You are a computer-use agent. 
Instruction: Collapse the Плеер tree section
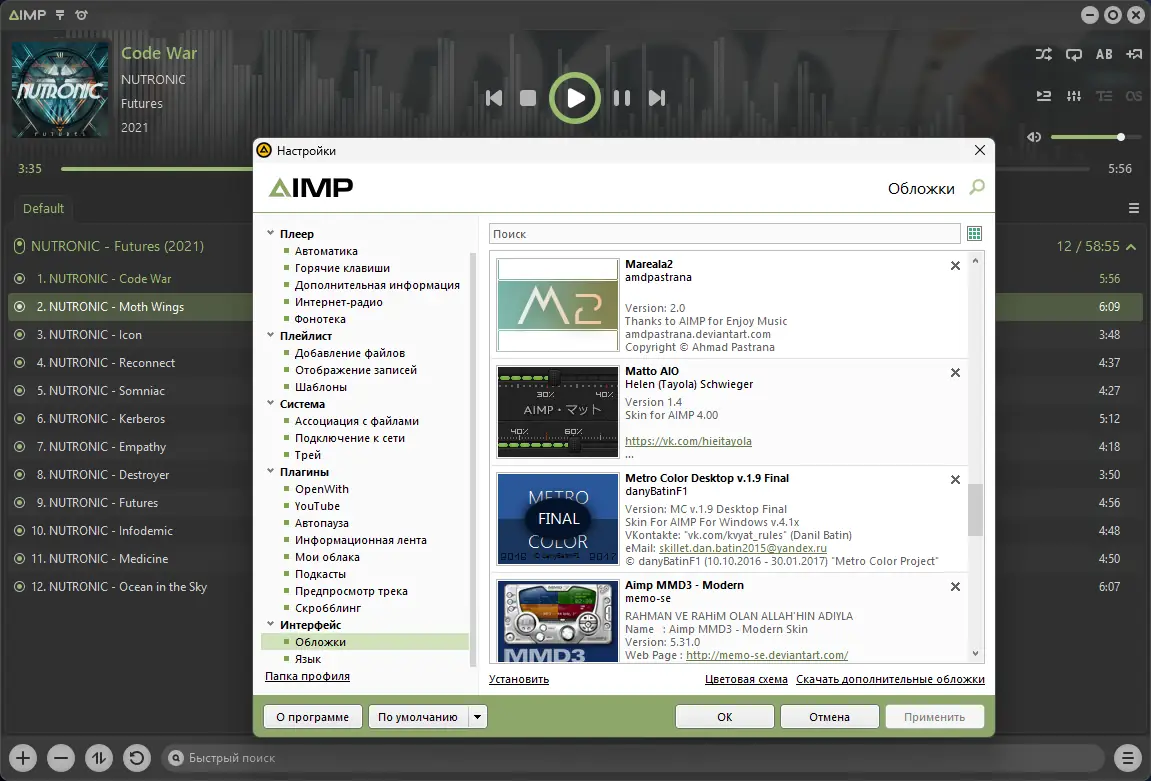click(270, 233)
